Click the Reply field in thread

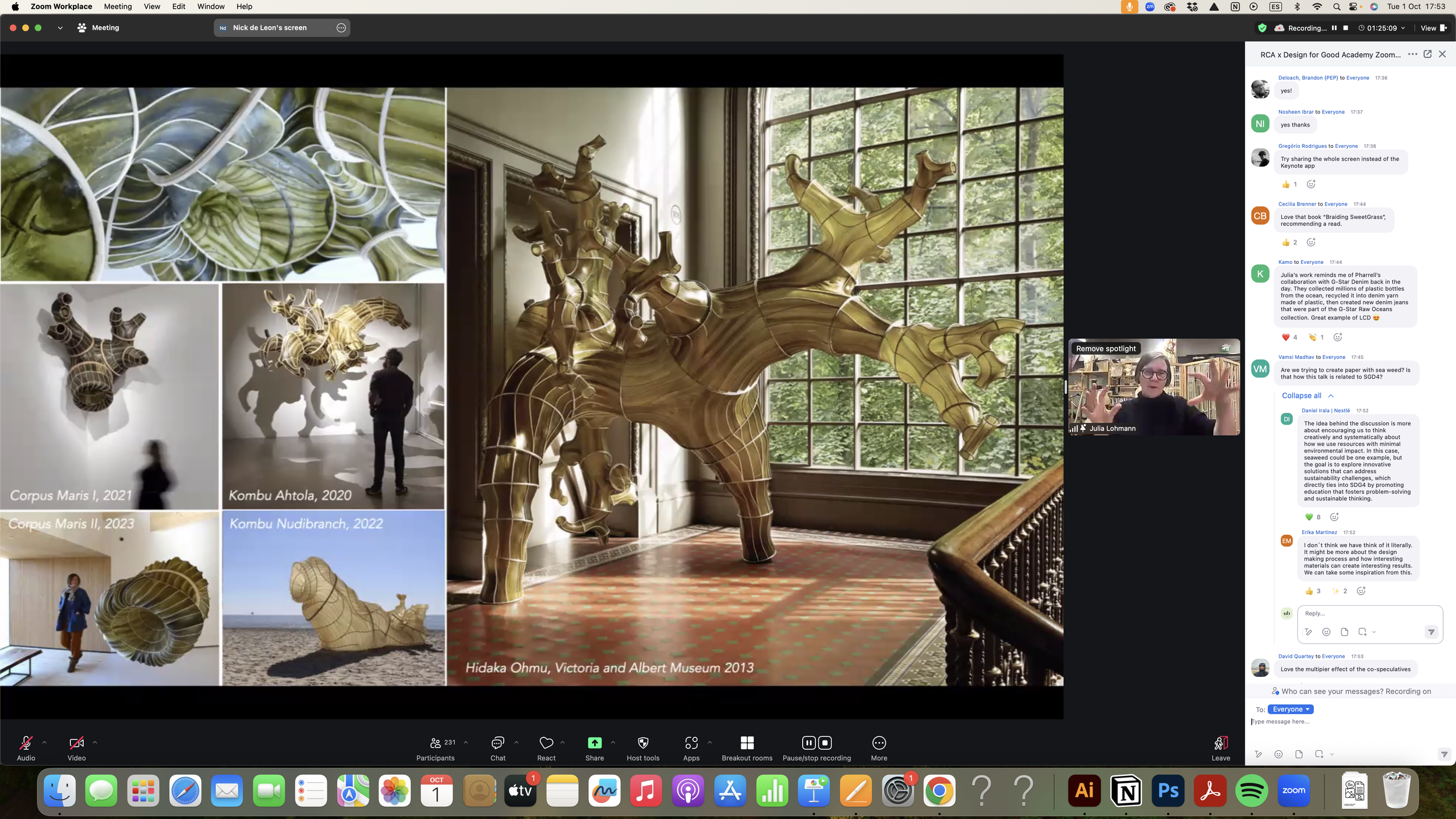click(x=1370, y=613)
